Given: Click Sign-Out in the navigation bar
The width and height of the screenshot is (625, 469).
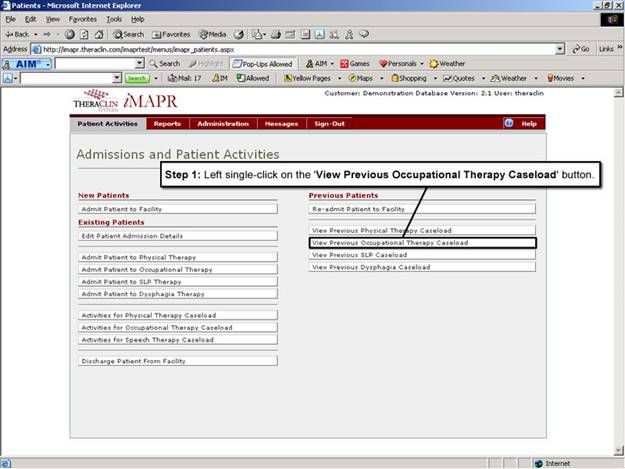Looking at the screenshot, I should coord(329,124).
